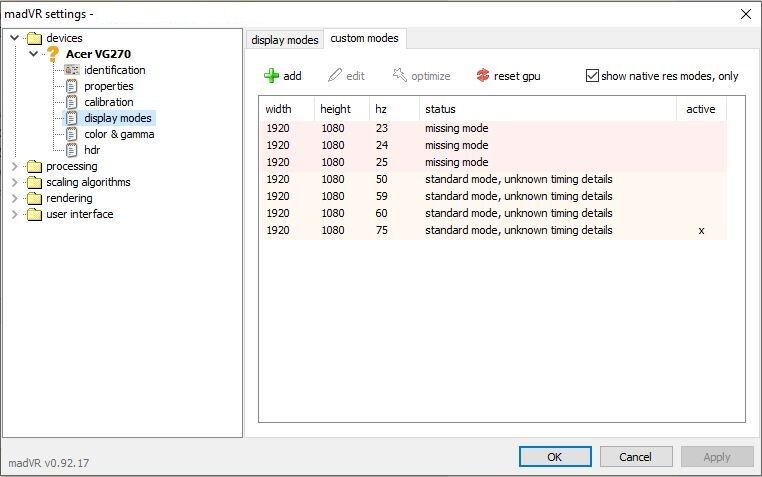Screen dimensions: 762x477
Task: Sort by the height column header
Action: click(342, 109)
